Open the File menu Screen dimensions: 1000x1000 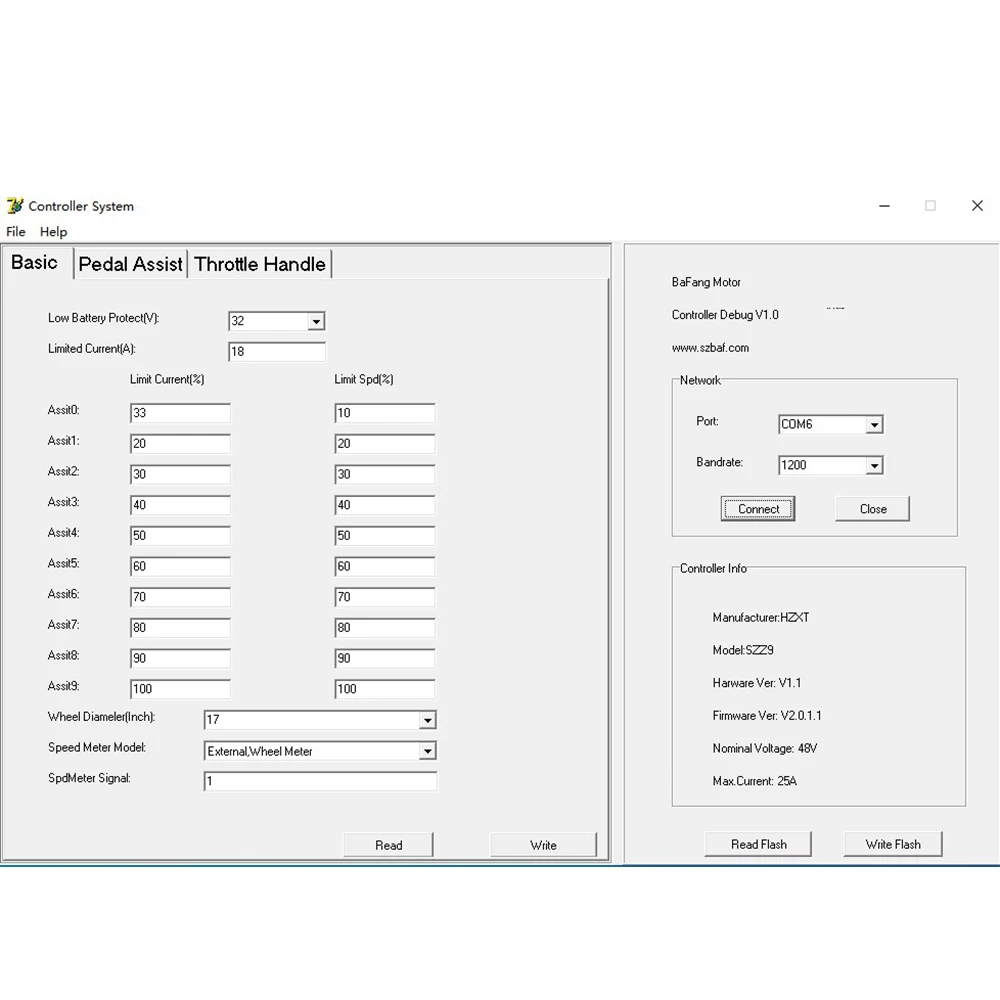coord(16,231)
